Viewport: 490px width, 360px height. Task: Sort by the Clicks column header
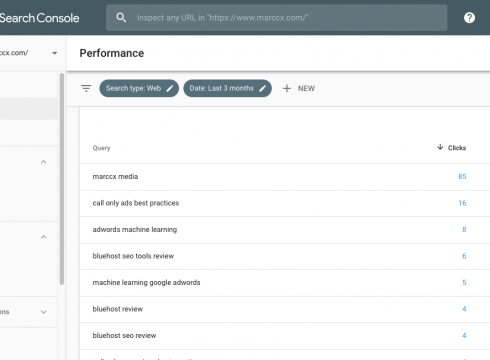452,147
